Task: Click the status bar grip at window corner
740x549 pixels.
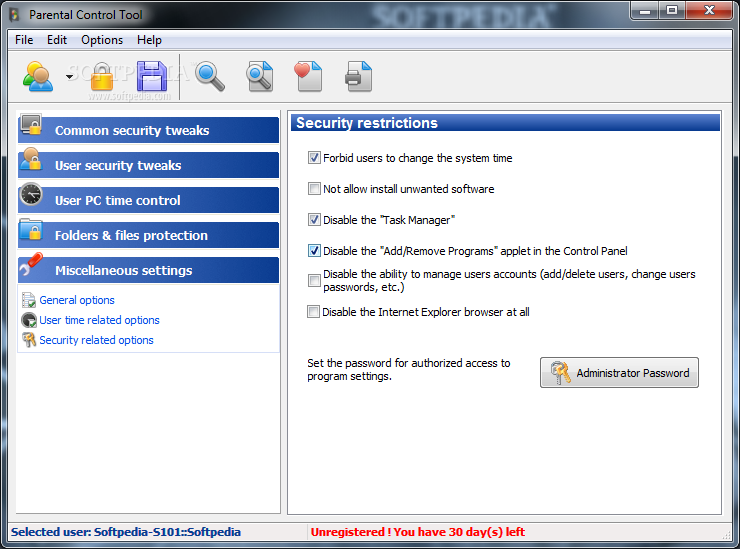Action: 726,534
